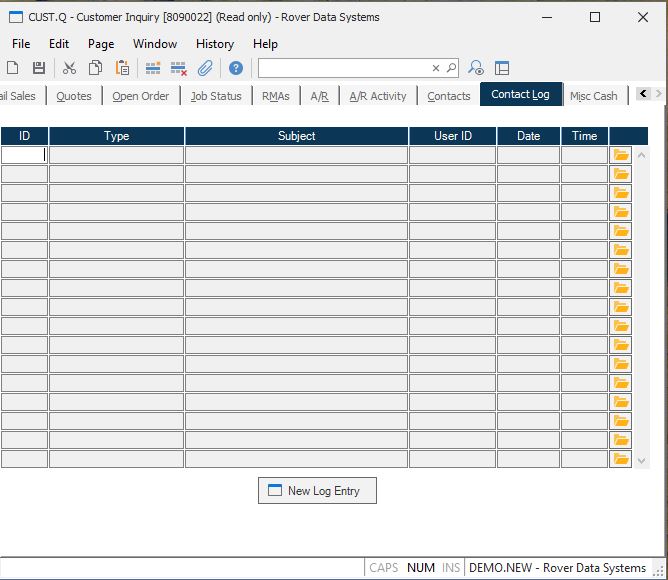Click the Cut scissors icon
Image resolution: width=668 pixels, height=580 pixels.
click(x=69, y=68)
